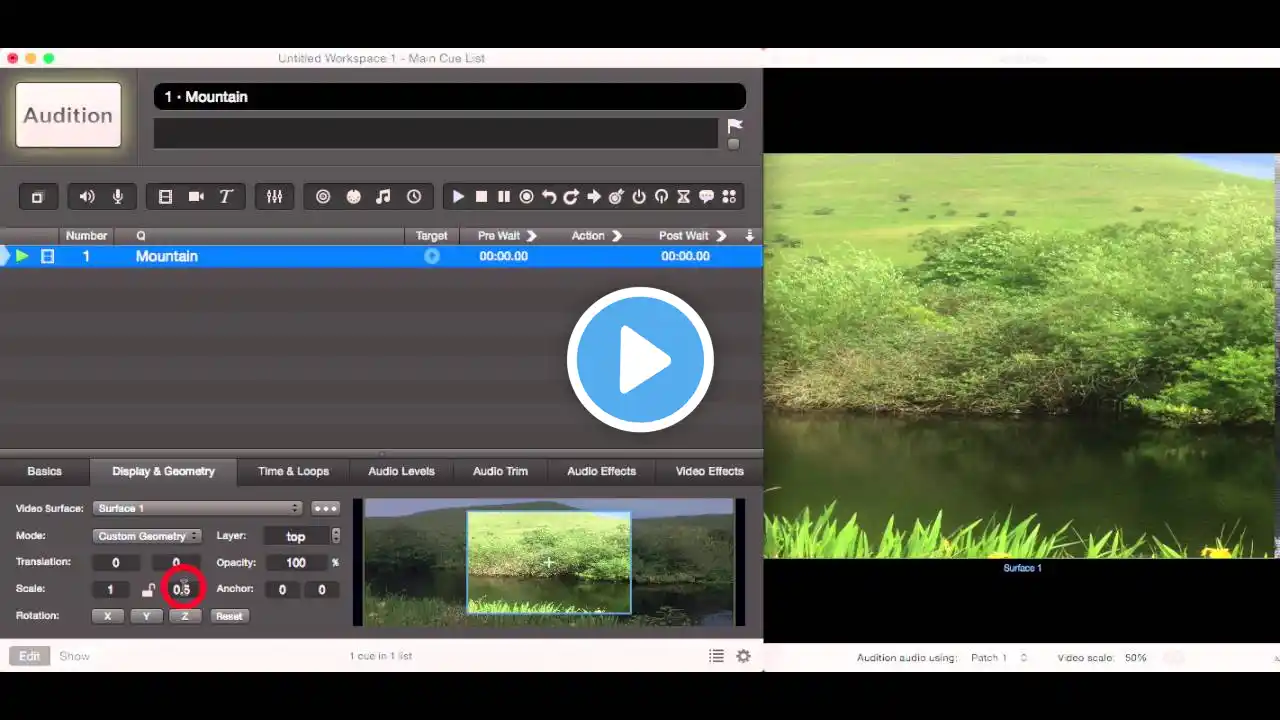Open the Mode Custom Geometry dropdown
Screen dimensions: 1280x720
(147, 536)
